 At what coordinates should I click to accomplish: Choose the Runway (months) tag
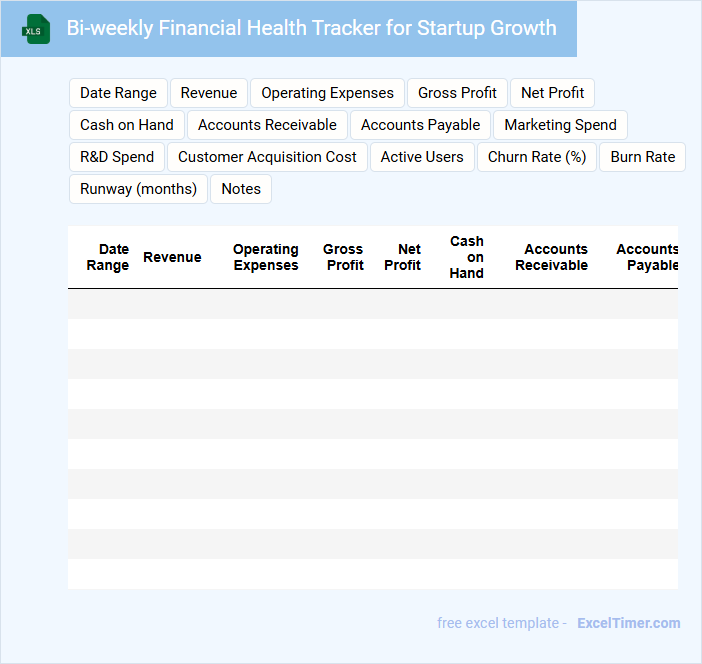[x=138, y=189]
